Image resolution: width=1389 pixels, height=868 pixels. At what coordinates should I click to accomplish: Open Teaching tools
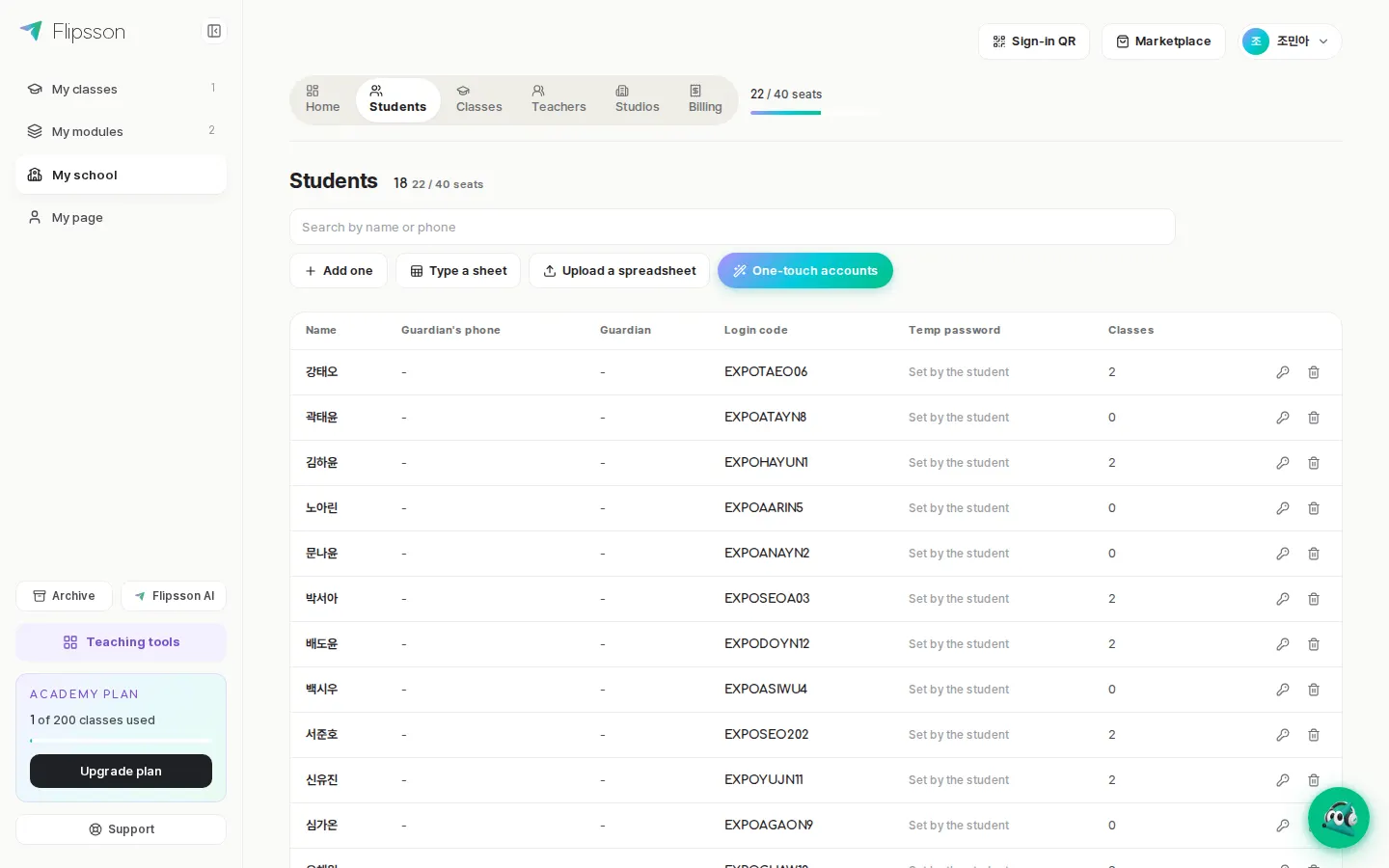121,642
